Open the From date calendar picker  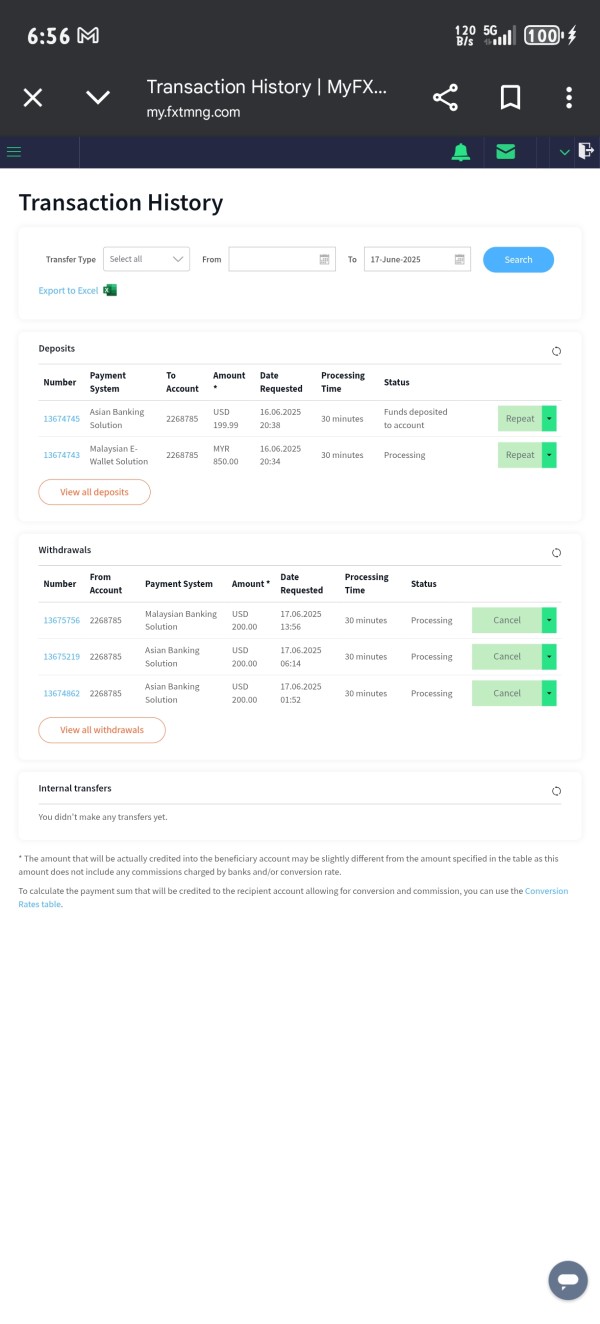coord(324,259)
